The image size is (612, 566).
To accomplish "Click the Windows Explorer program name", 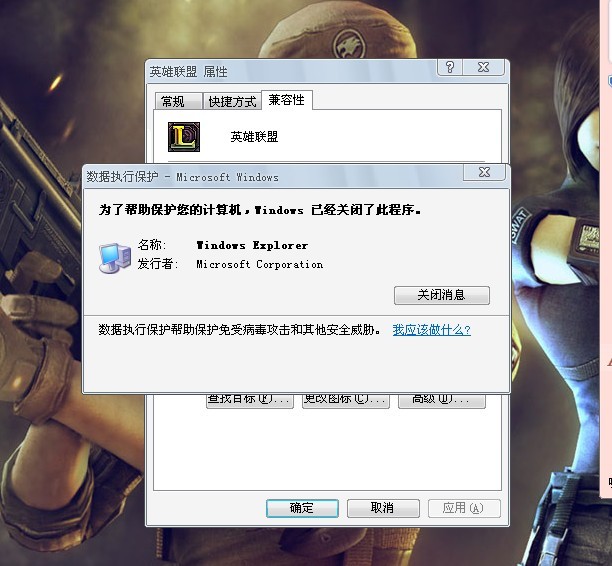I will [x=252, y=246].
